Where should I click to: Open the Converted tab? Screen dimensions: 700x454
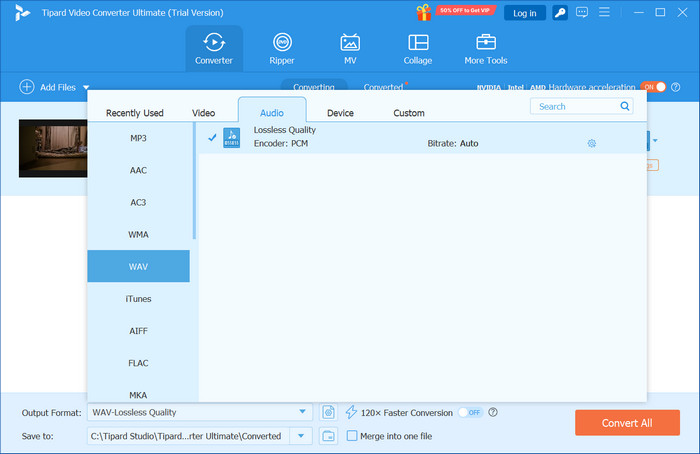pos(383,86)
